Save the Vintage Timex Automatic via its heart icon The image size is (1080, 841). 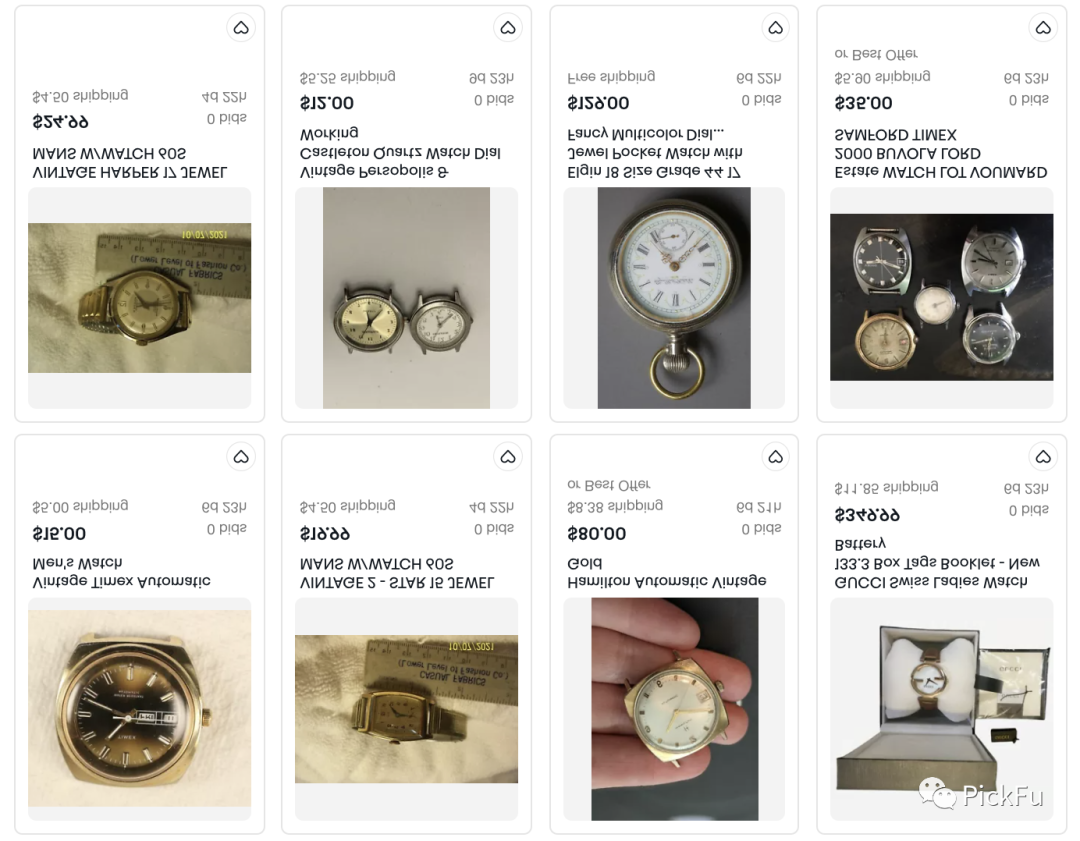coord(241,456)
